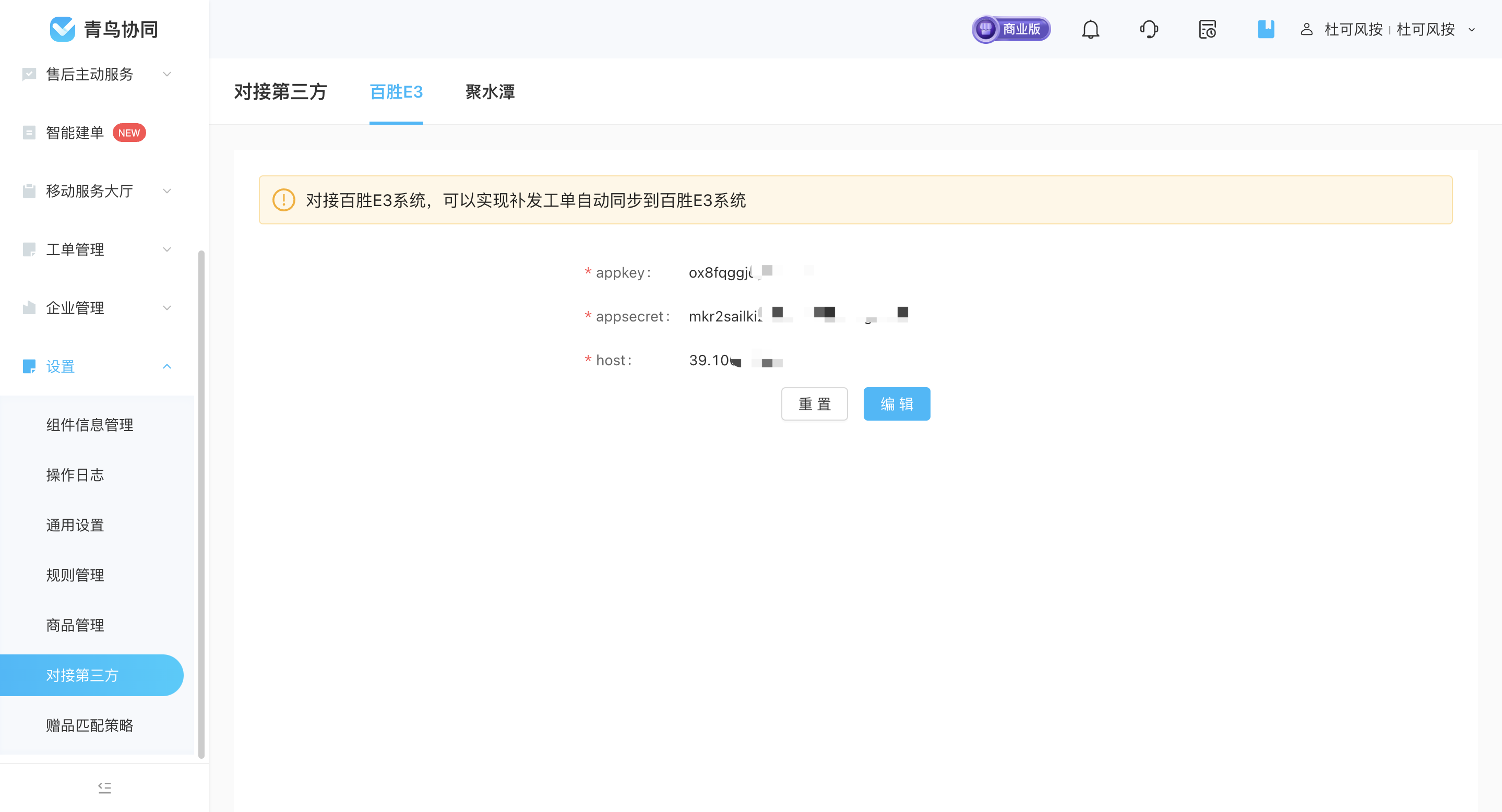Collapse the sidebar with fold icon
The width and height of the screenshot is (1502, 812).
tap(104, 788)
